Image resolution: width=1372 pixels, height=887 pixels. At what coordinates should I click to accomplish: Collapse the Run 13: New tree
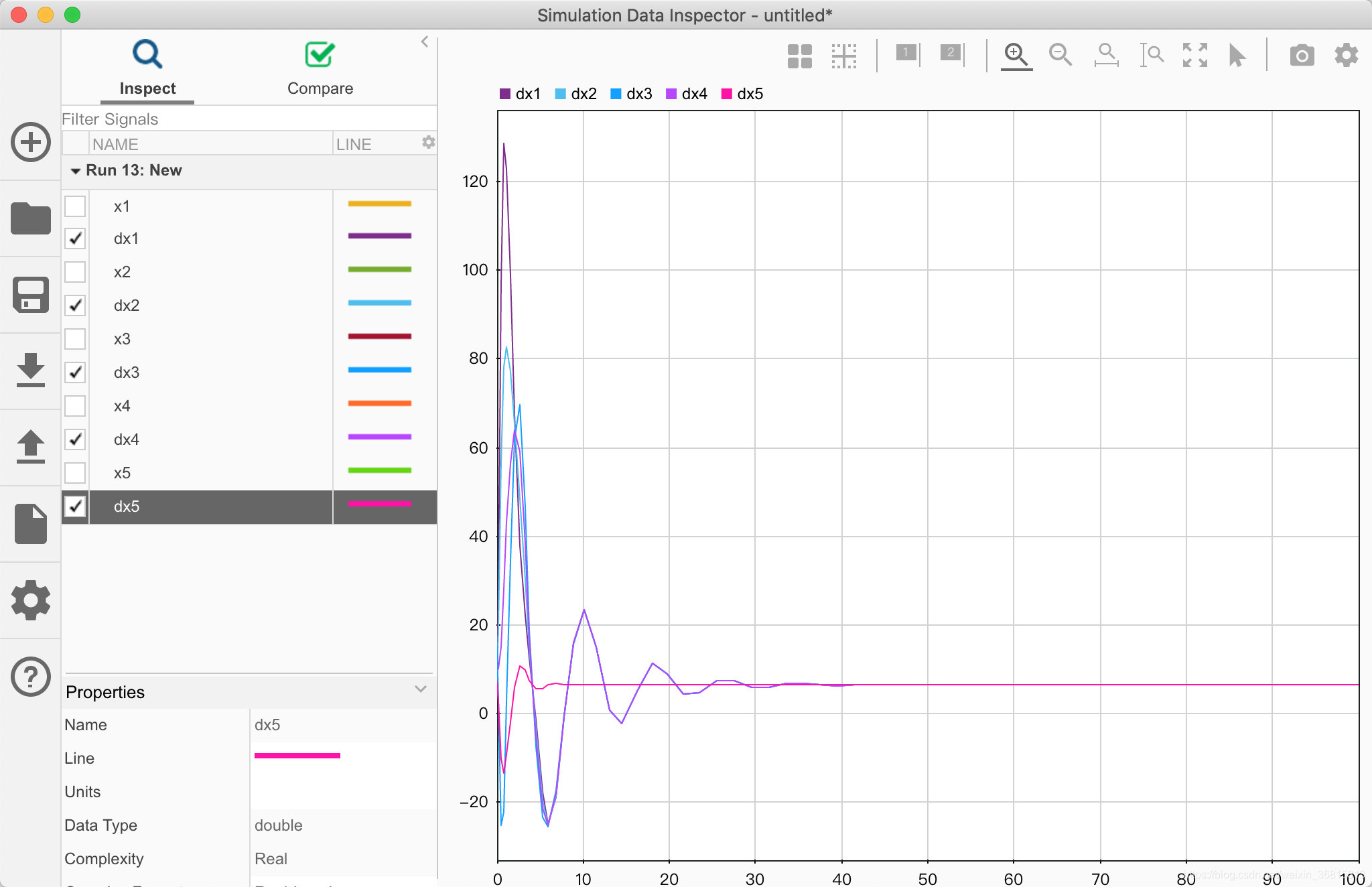pos(75,171)
